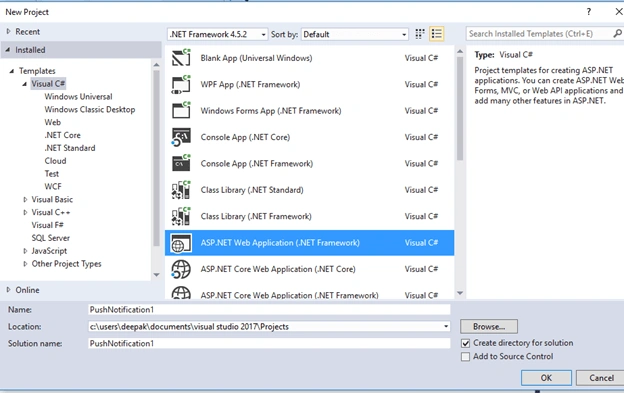
Task: Click the OK button
Action: tap(546, 378)
